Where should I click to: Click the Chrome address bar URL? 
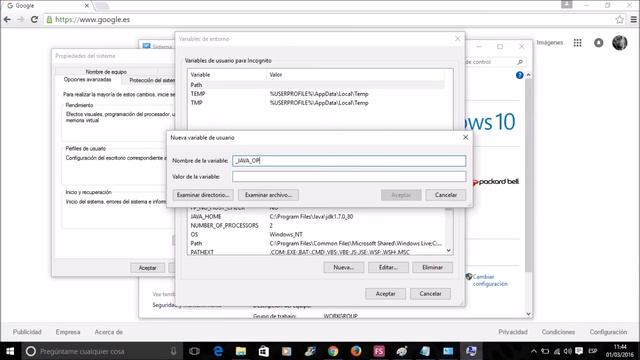(x=93, y=19)
